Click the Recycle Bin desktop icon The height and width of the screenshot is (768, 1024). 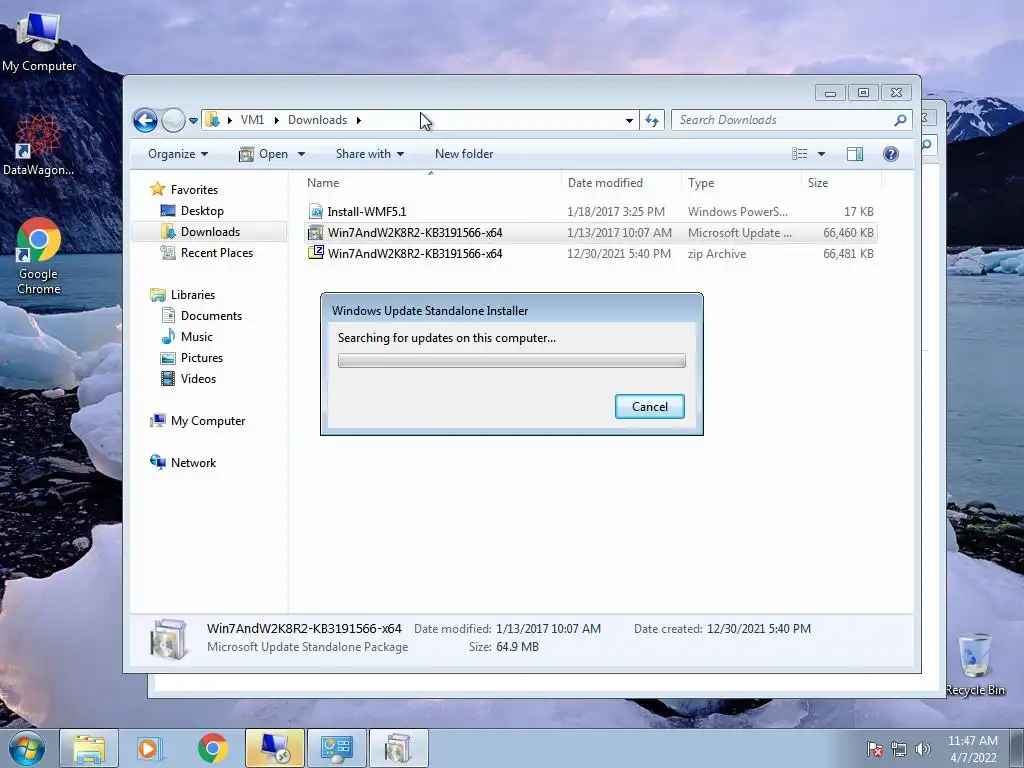(975, 665)
